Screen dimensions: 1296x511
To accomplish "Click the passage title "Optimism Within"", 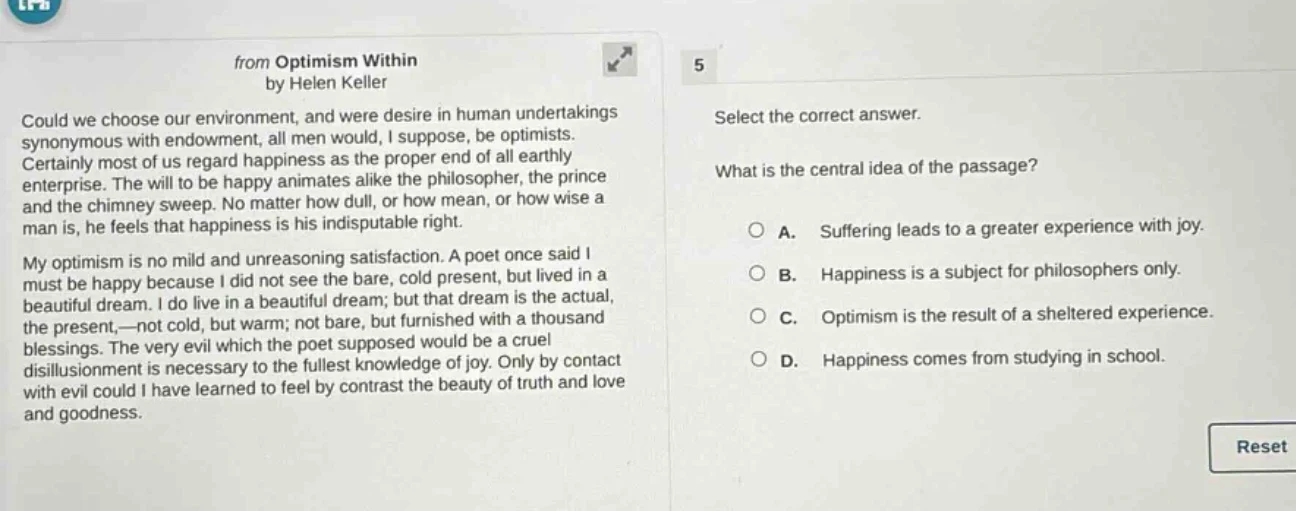I will pos(346,61).
